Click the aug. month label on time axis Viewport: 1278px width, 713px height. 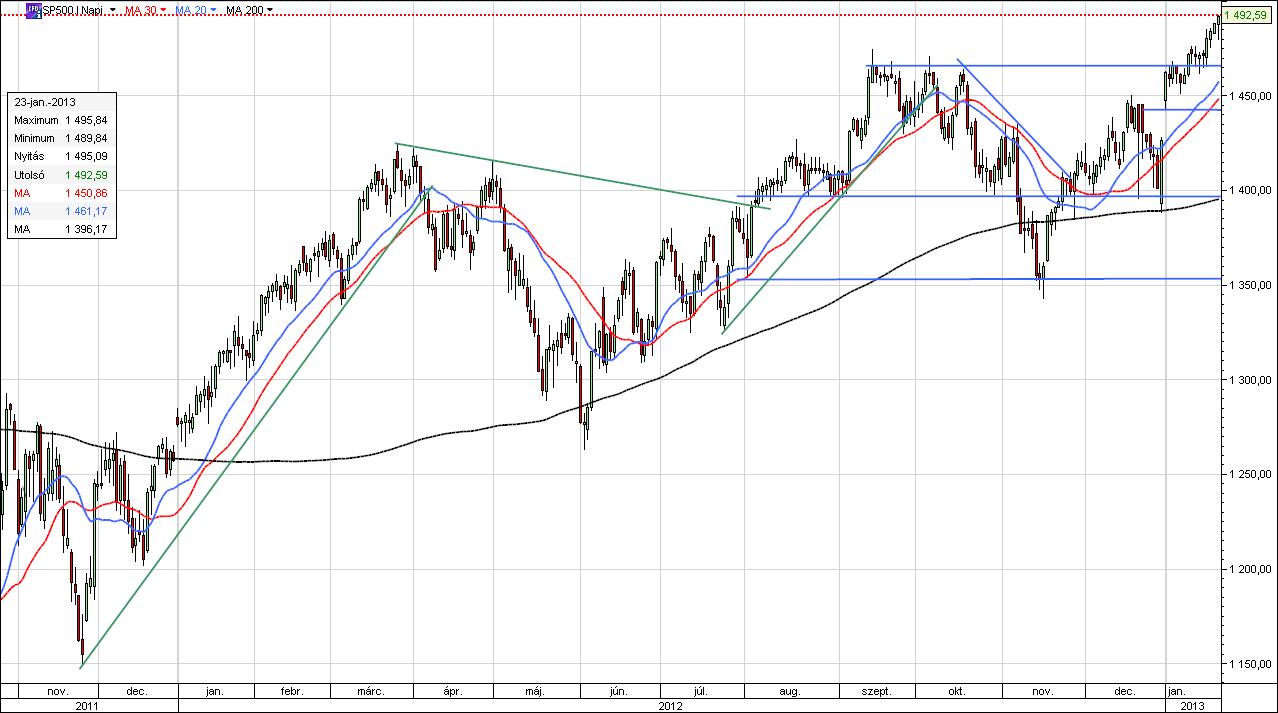[789, 691]
